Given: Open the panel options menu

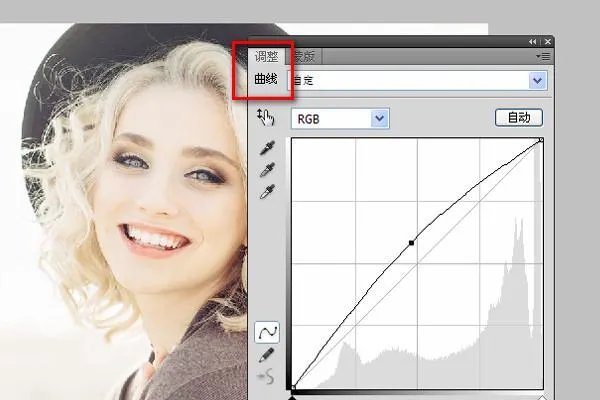Looking at the screenshot, I should tap(543, 57).
